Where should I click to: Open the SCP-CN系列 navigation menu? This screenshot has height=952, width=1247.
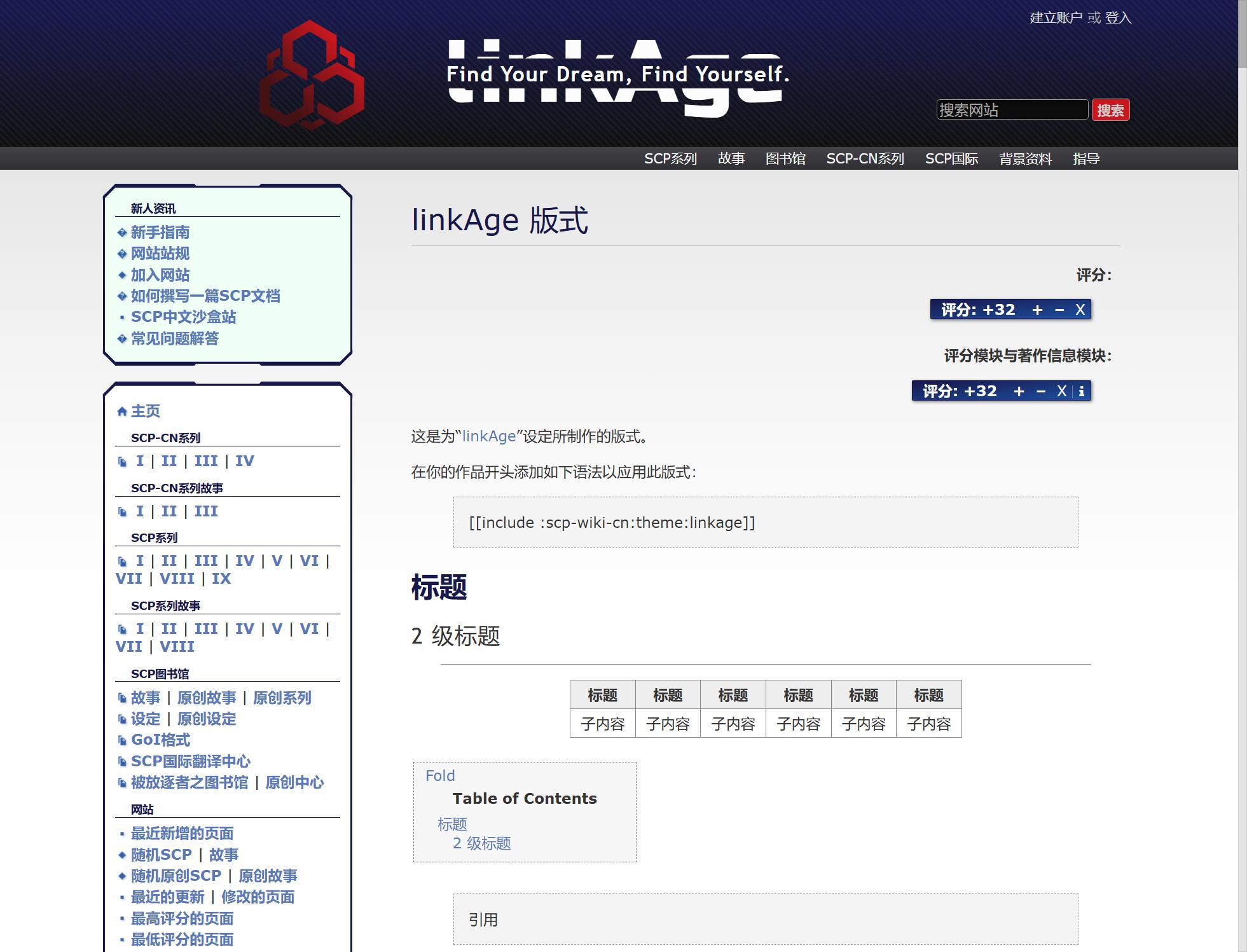(x=865, y=158)
